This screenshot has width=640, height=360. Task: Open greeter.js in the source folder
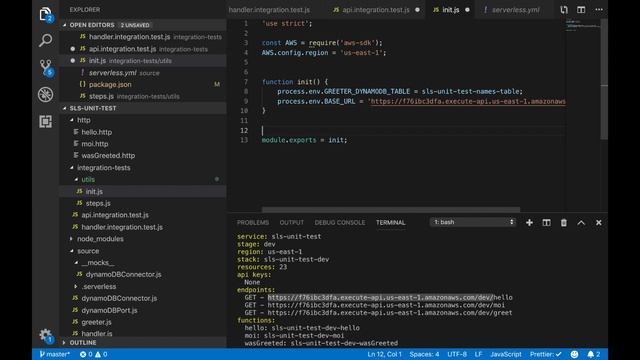point(96,322)
